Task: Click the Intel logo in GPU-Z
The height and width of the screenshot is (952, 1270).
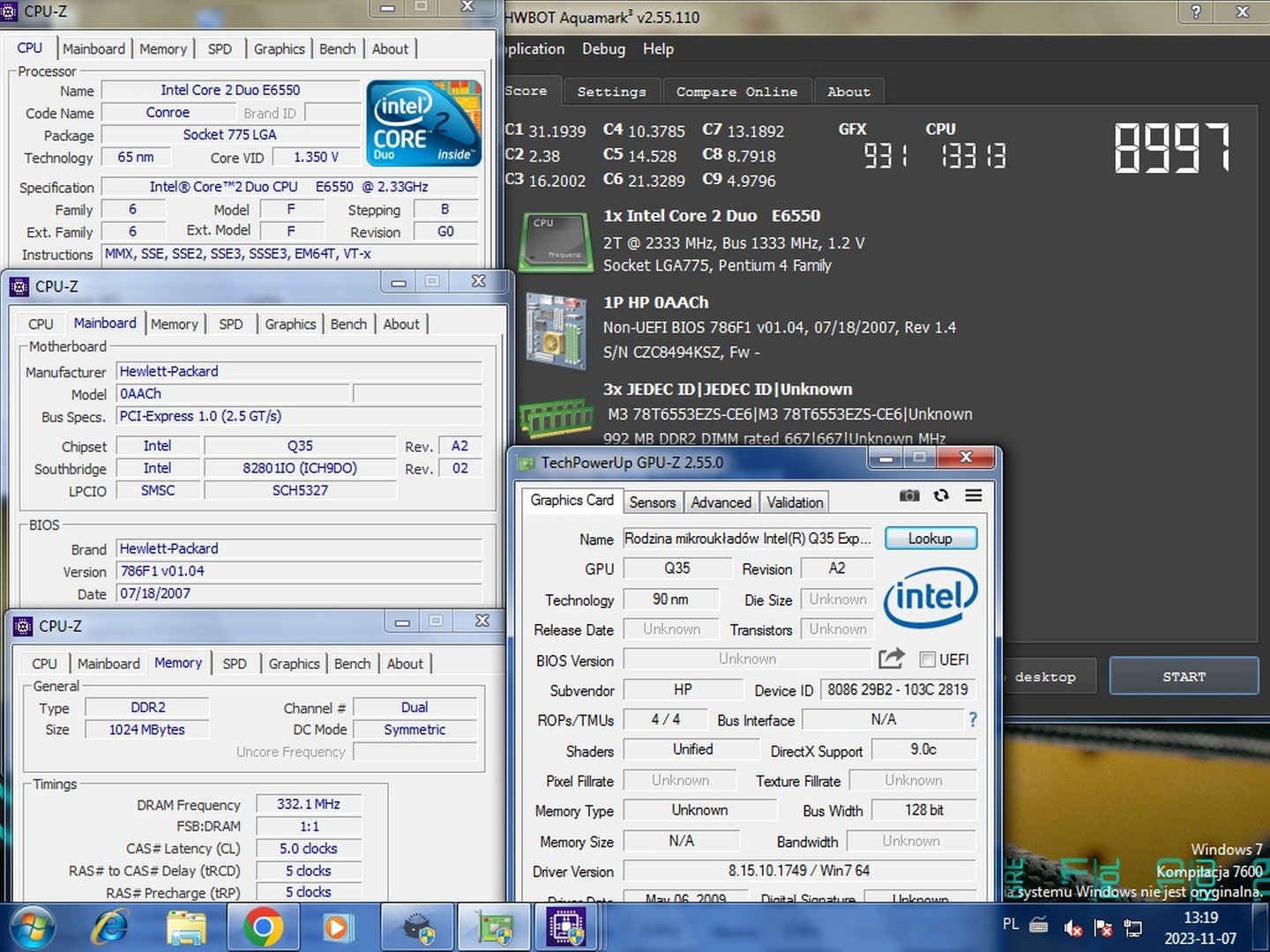Action: (930, 598)
